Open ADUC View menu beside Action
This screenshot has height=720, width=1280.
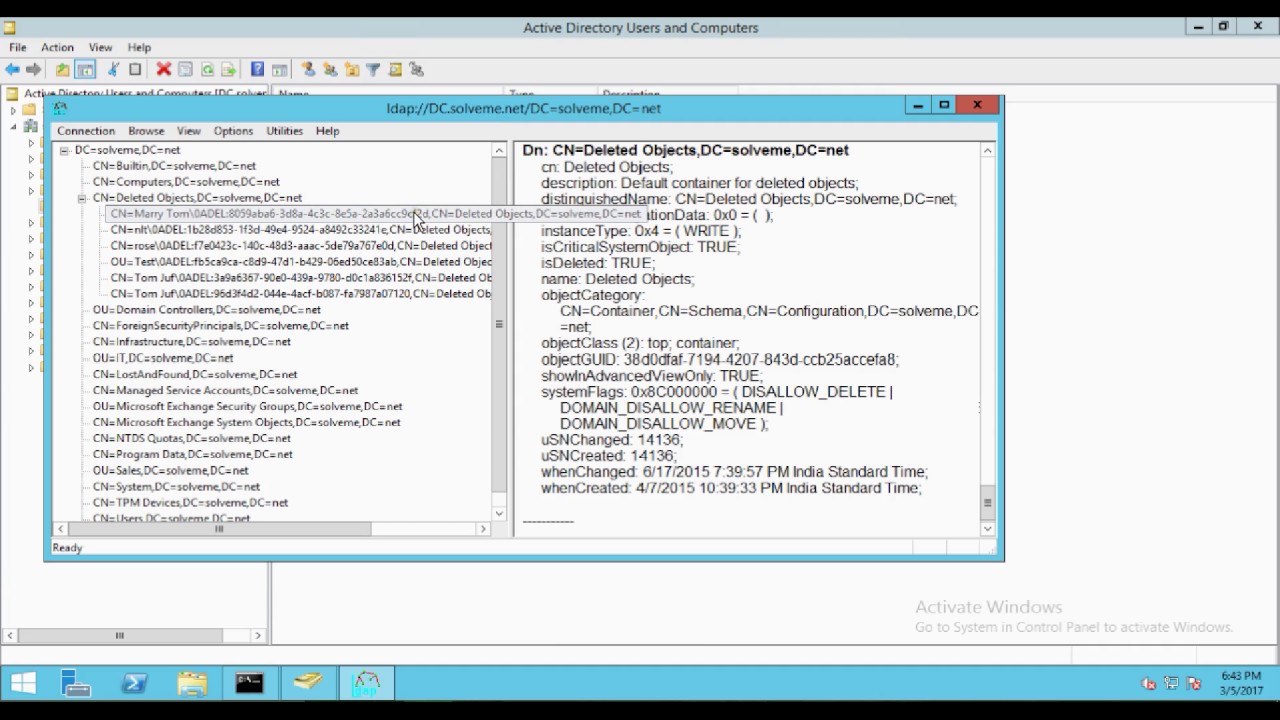pyautogui.click(x=100, y=47)
